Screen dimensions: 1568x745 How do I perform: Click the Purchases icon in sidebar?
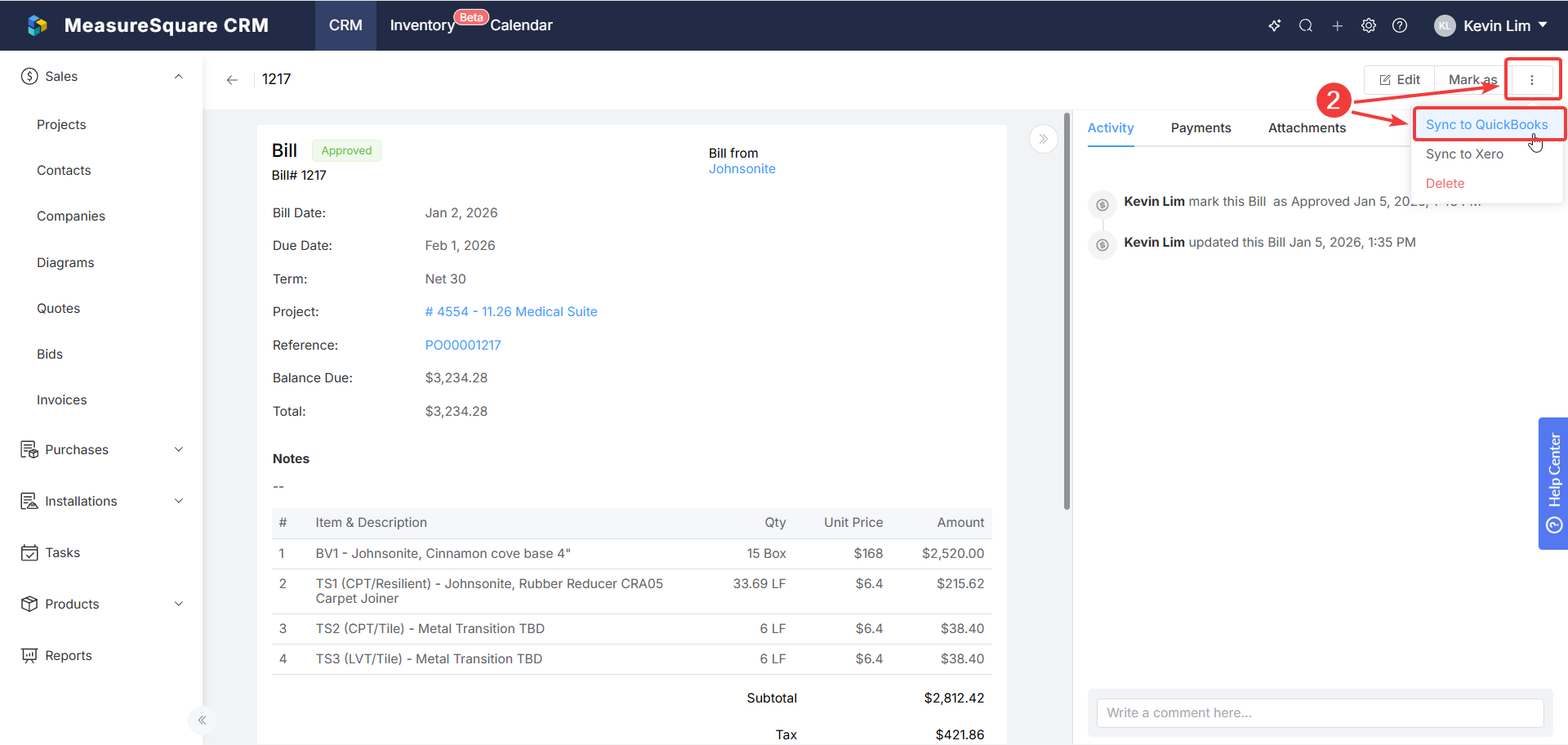[x=29, y=449]
